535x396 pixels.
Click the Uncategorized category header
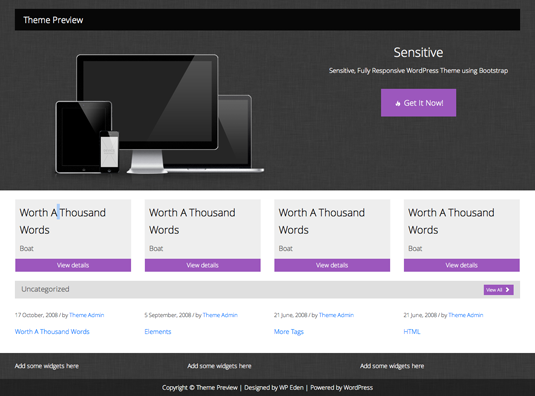[x=45, y=289]
